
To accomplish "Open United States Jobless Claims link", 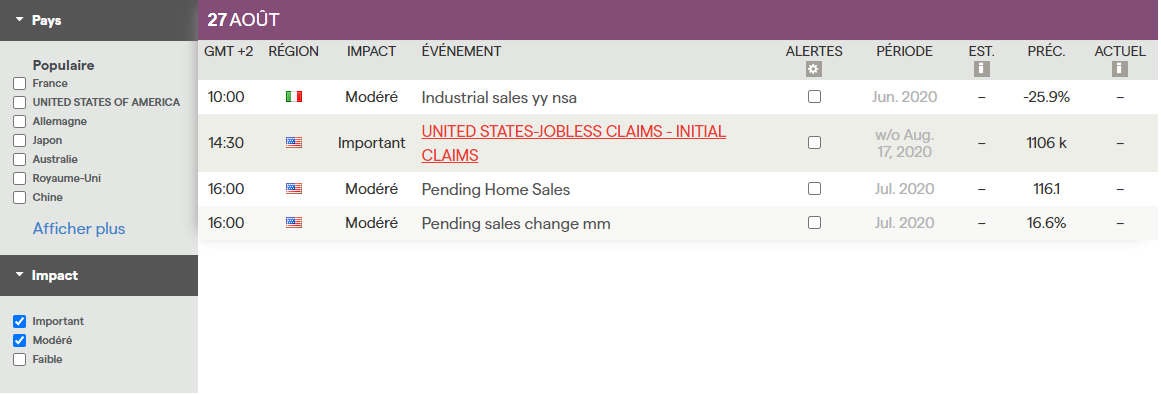I will coord(574,143).
